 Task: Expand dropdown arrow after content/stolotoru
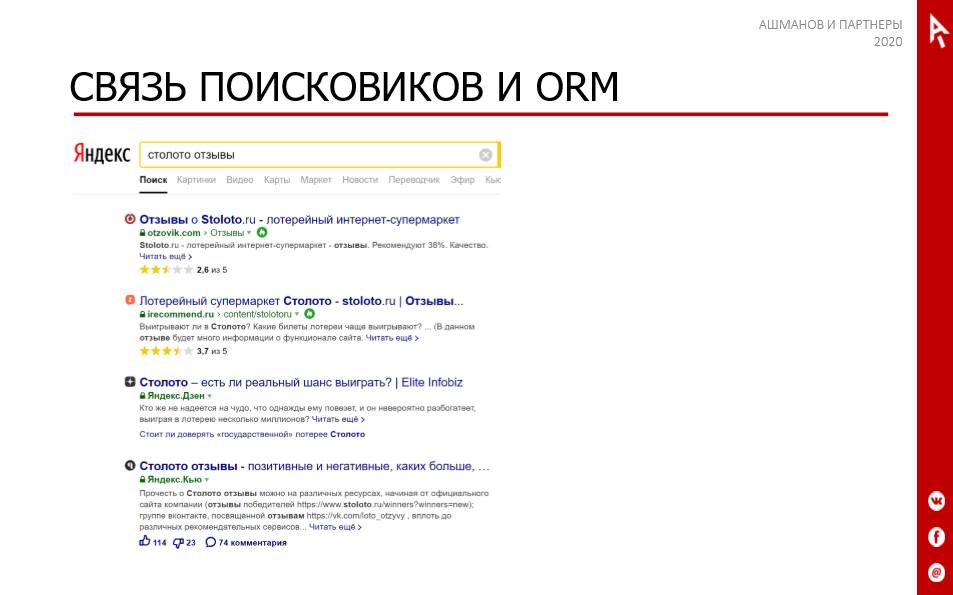[x=297, y=314]
